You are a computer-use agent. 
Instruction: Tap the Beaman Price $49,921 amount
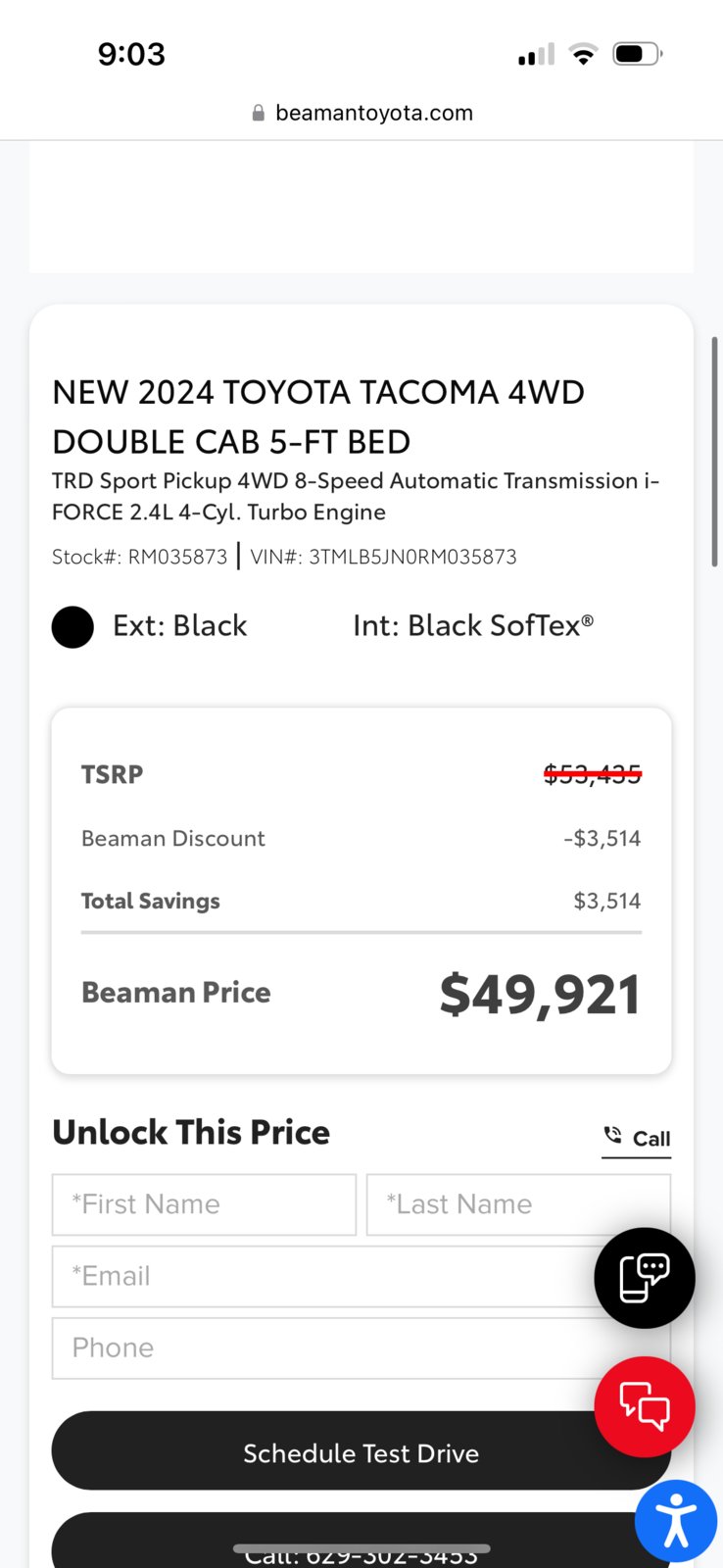point(540,994)
